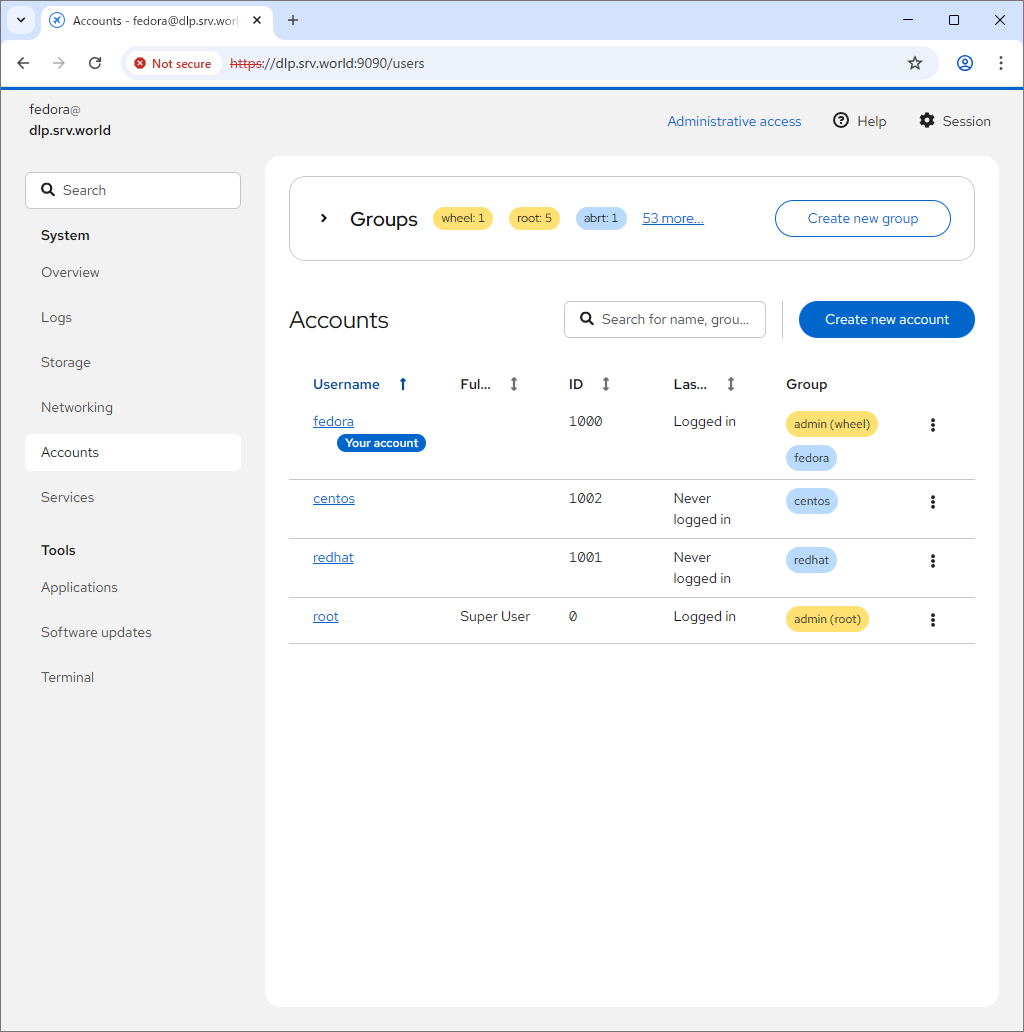Click Create new group
1024x1032 pixels.
863,219
